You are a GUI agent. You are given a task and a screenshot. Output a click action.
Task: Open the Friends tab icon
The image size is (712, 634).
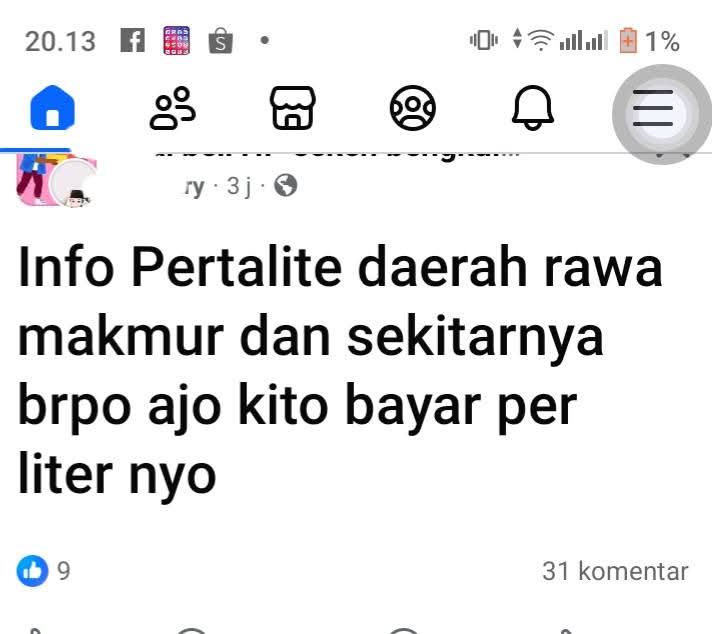coord(173,108)
